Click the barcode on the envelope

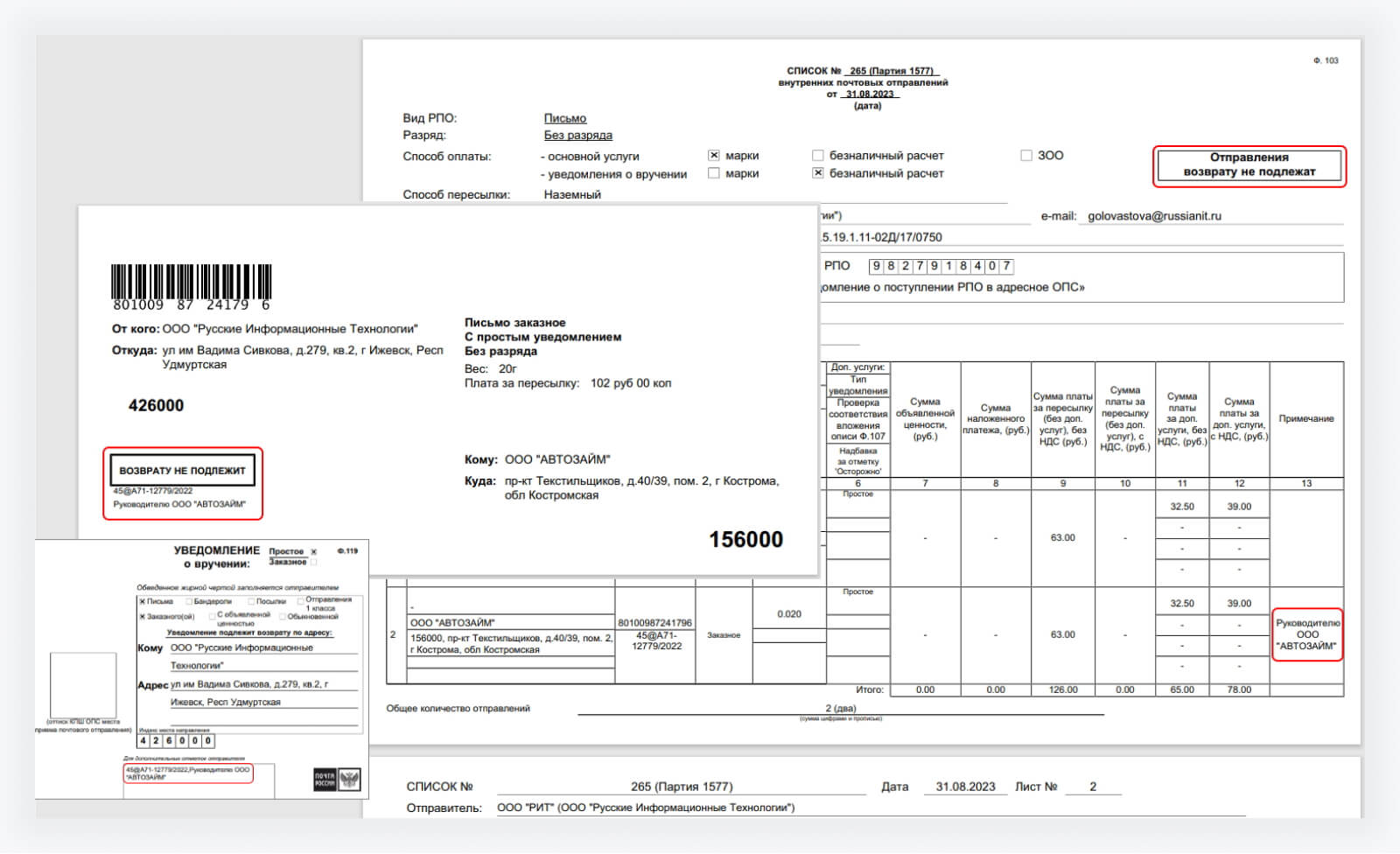pyautogui.click(x=191, y=282)
